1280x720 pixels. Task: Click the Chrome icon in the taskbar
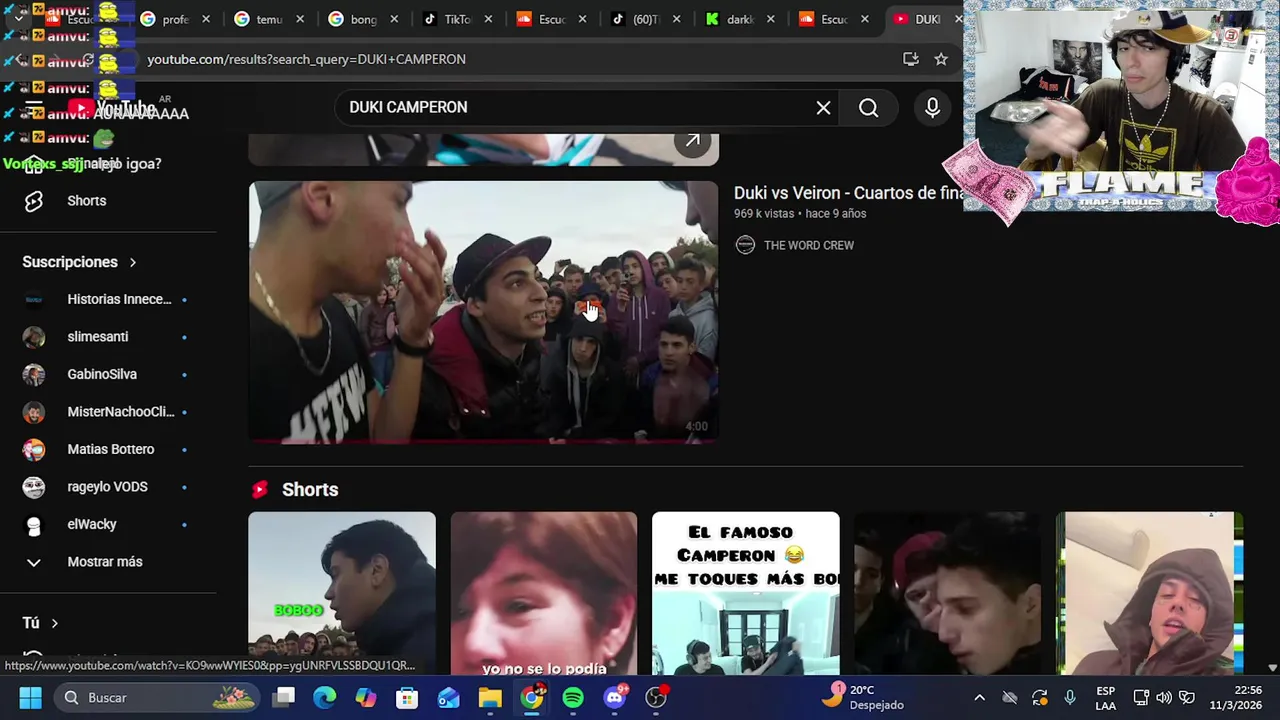click(532, 697)
